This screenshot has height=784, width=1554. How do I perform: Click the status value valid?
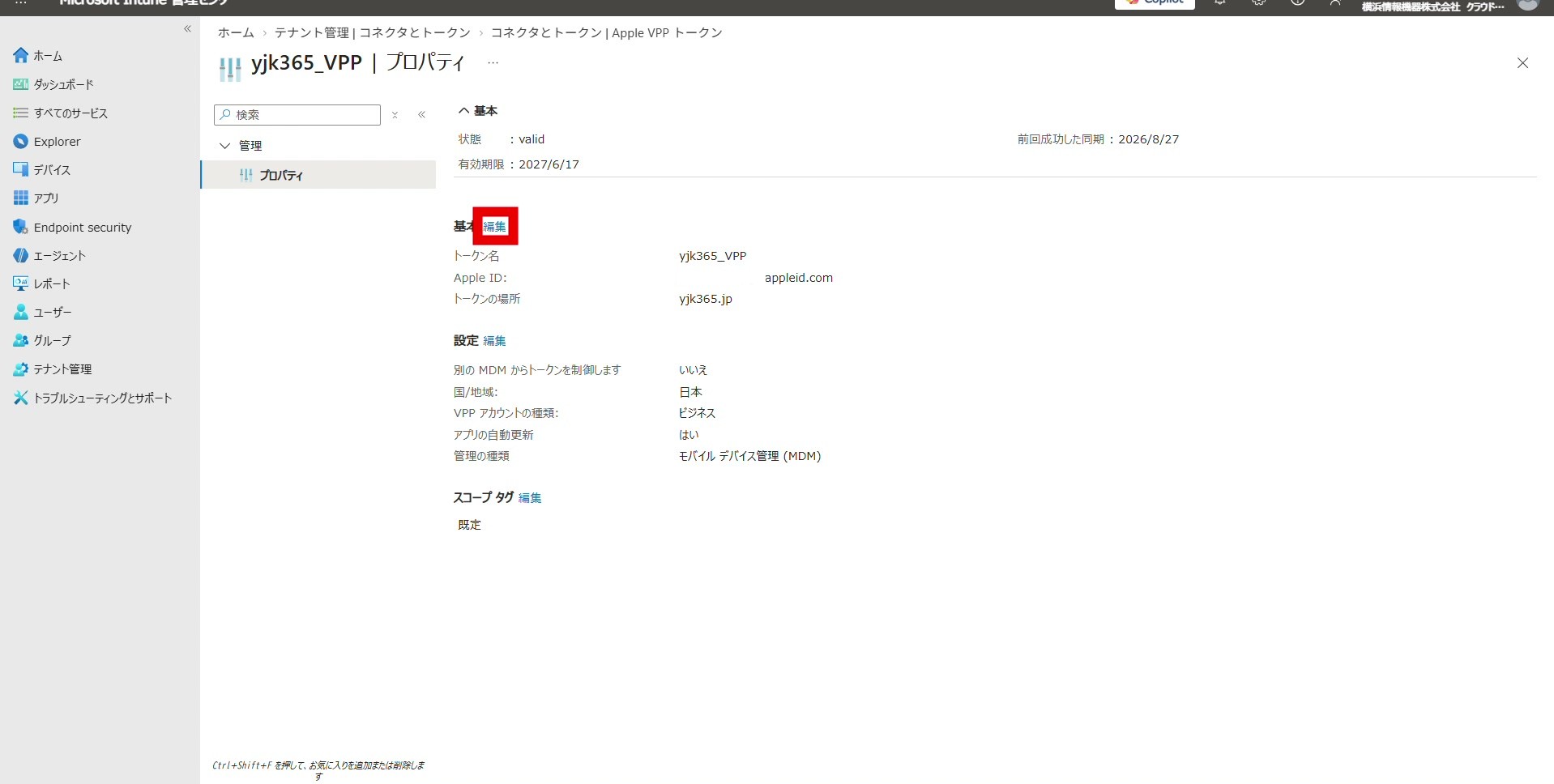tap(532, 139)
